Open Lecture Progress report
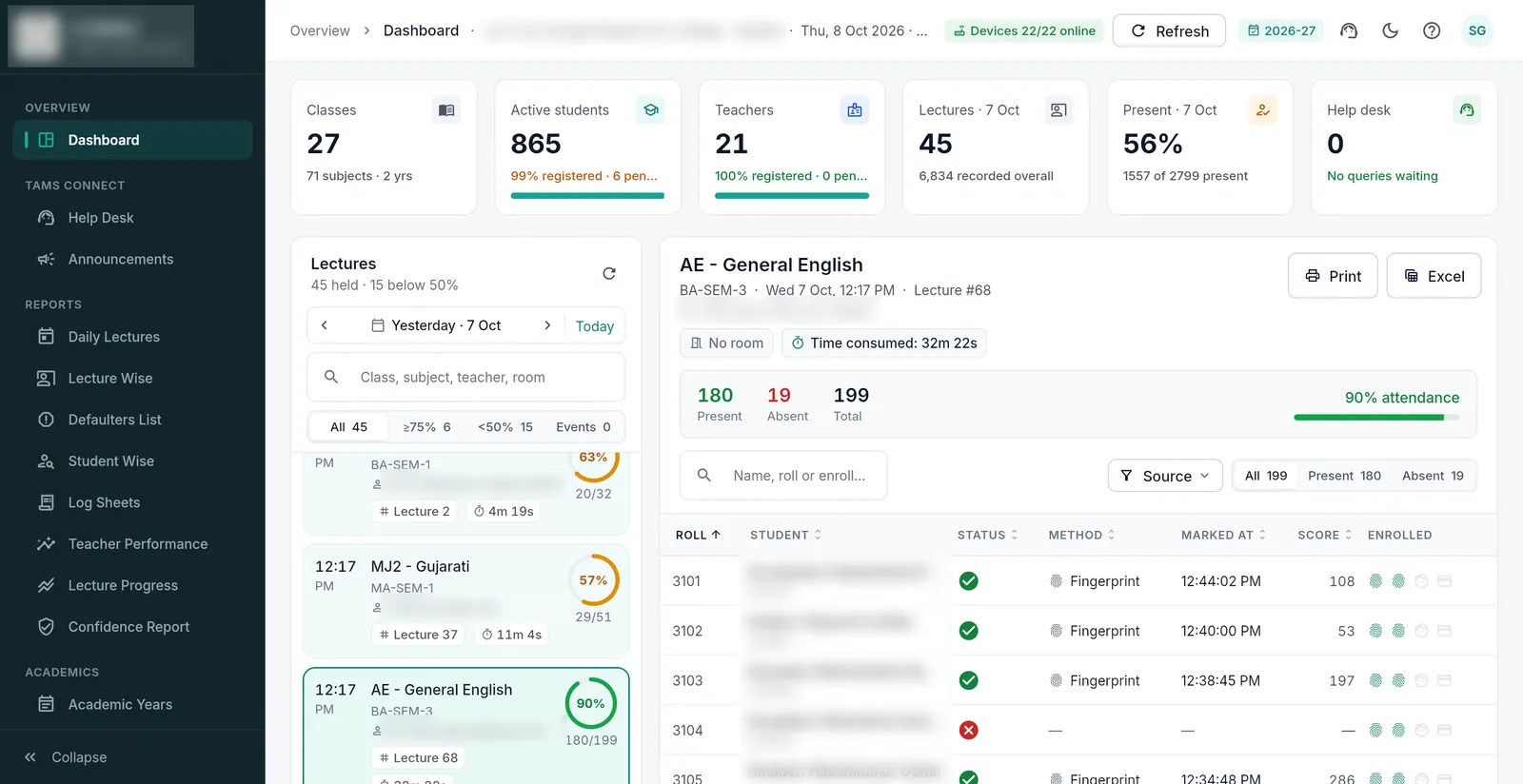 point(132,585)
